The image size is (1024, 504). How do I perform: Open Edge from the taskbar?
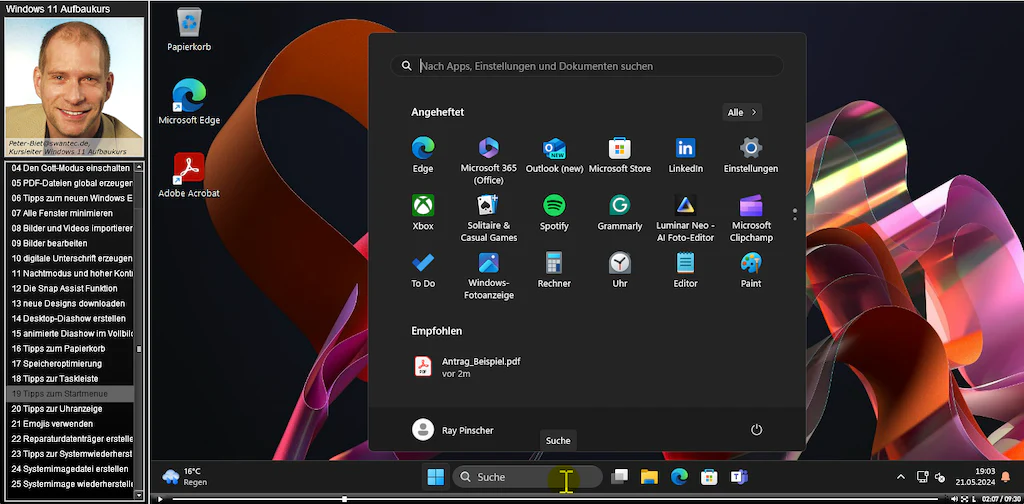(x=679, y=477)
